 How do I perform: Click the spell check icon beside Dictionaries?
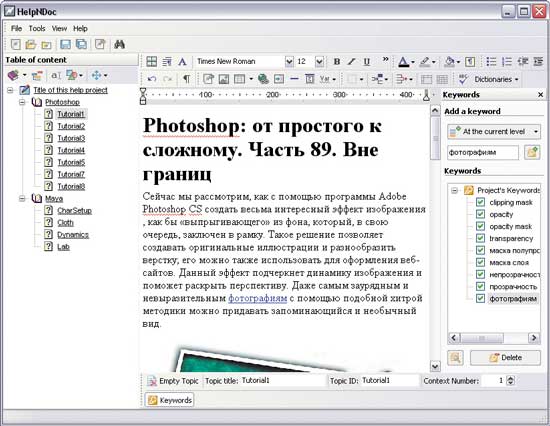(463, 79)
